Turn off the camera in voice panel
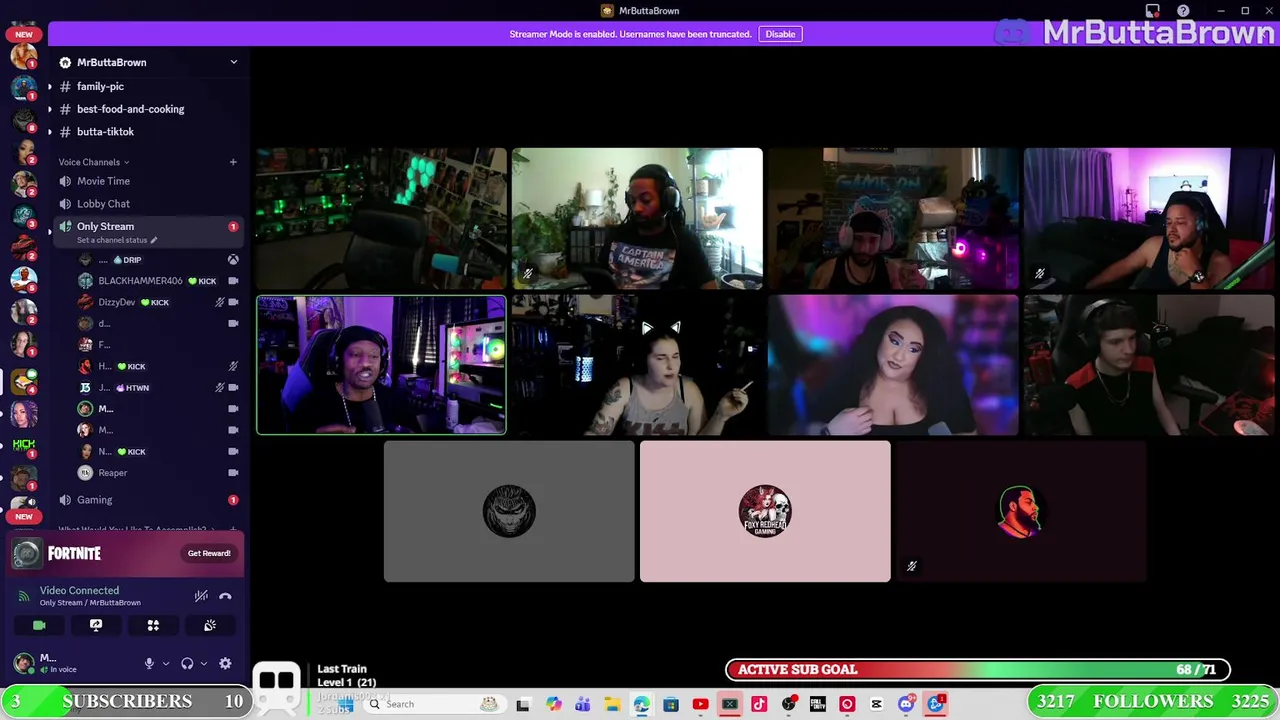The width and height of the screenshot is (1280, 720). 39,625
